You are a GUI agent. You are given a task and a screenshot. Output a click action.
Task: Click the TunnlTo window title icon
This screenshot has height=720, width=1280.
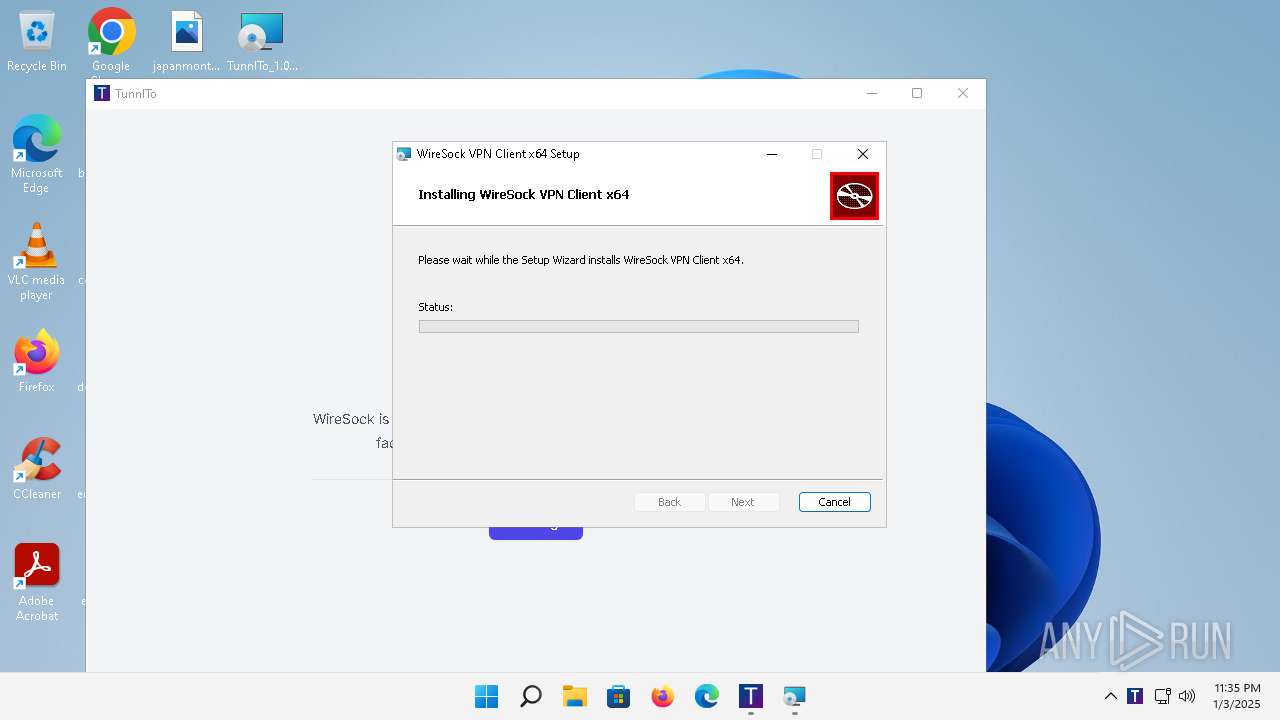click(x=102, y=93)
